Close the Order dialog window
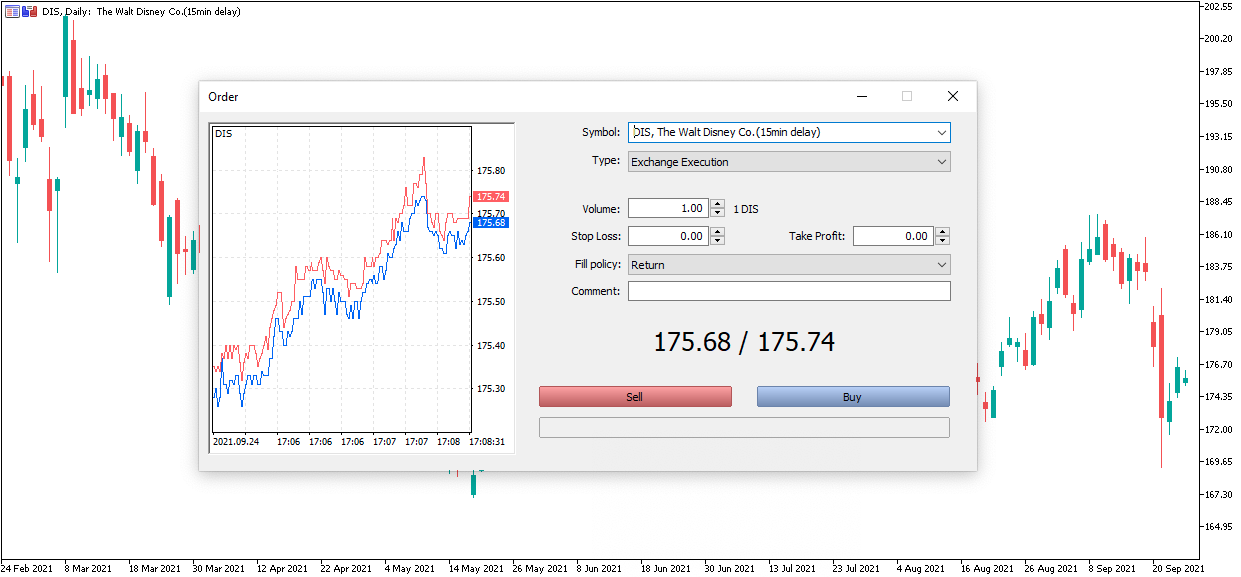Viewport: 1241px width, 577px height. tap(953, 96)
